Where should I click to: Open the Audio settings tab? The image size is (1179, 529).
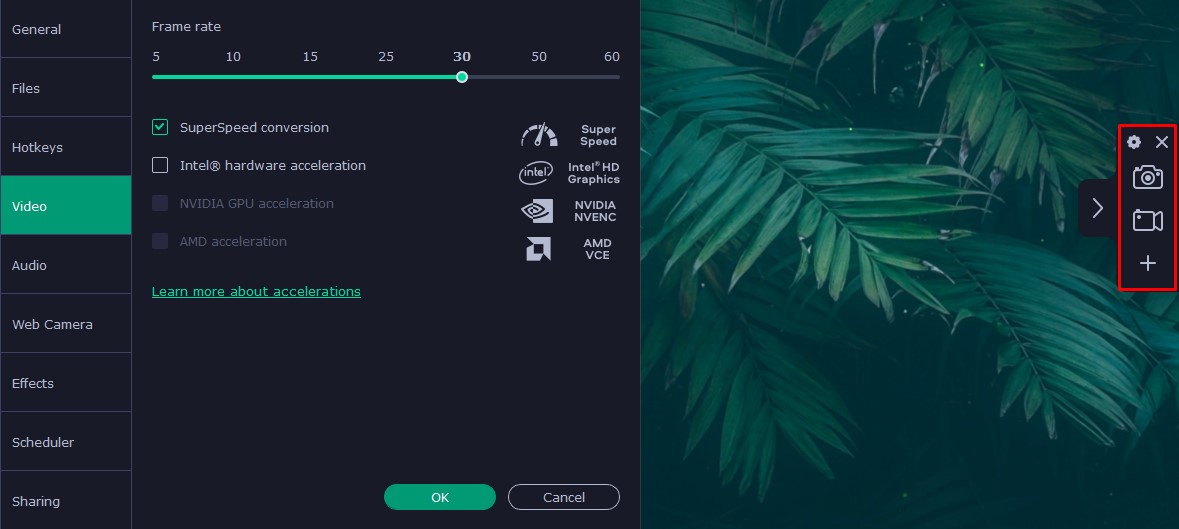[66, 265]
